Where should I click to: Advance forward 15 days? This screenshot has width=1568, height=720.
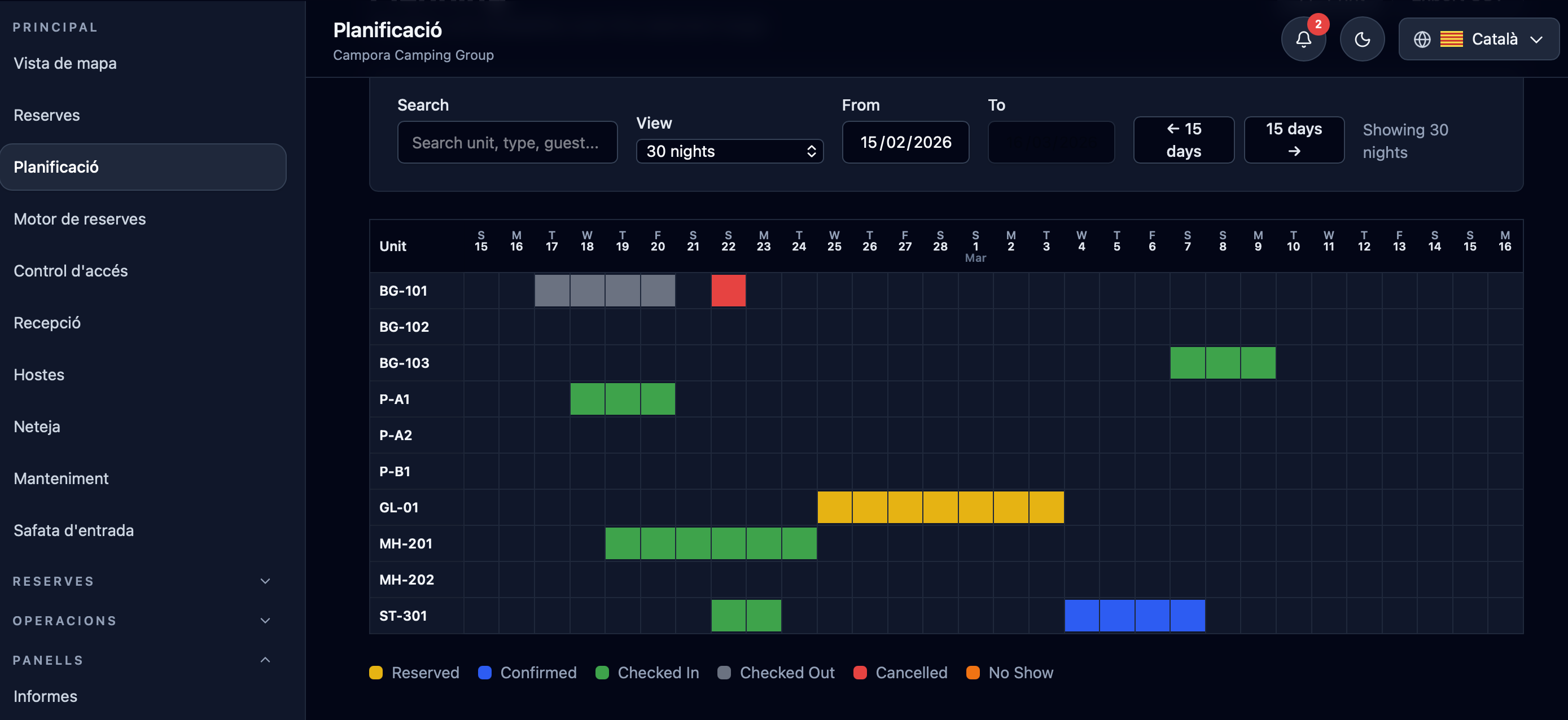pos(1294,140)
